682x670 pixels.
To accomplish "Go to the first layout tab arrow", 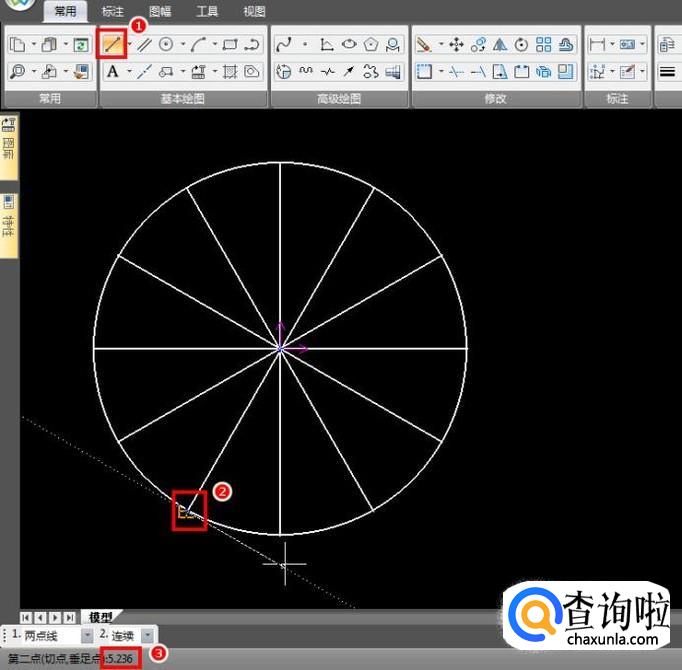I will click(x=26, y=617).
